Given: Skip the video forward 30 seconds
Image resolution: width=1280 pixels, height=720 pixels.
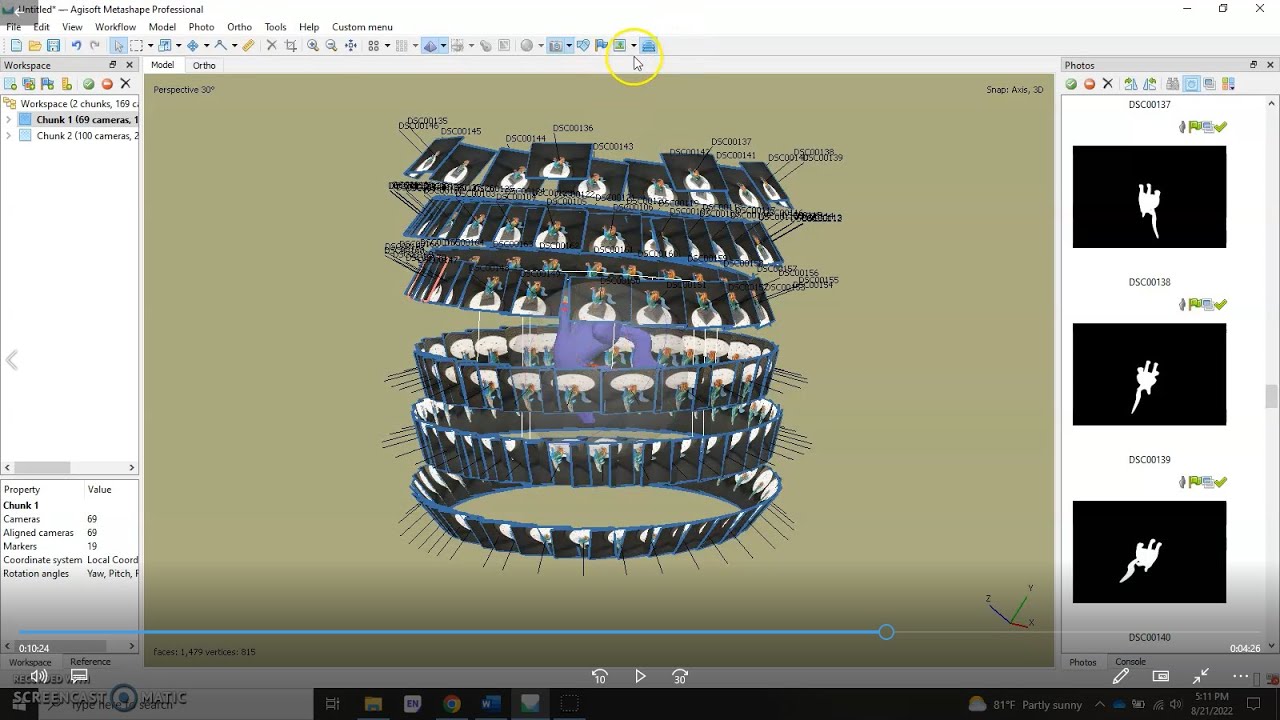Looking at the screenshot, I should [680, 677].
